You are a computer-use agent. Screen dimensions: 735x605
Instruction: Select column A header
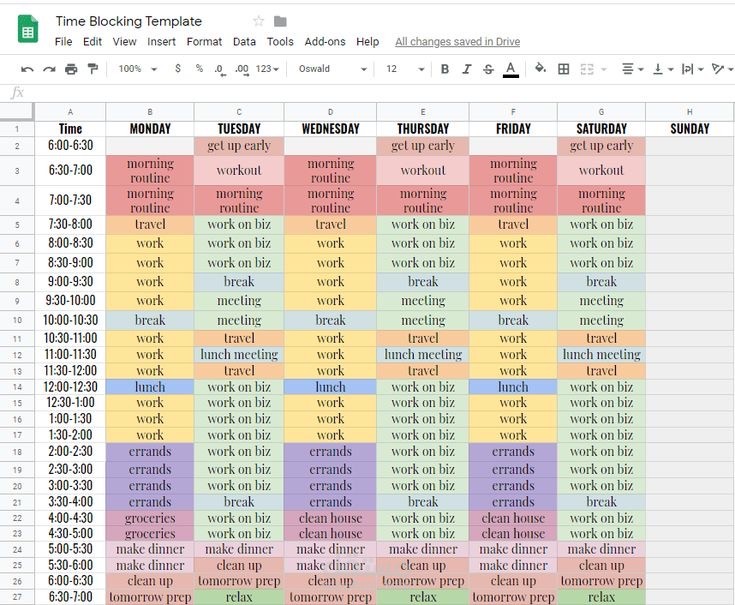(x=70, y=112)
